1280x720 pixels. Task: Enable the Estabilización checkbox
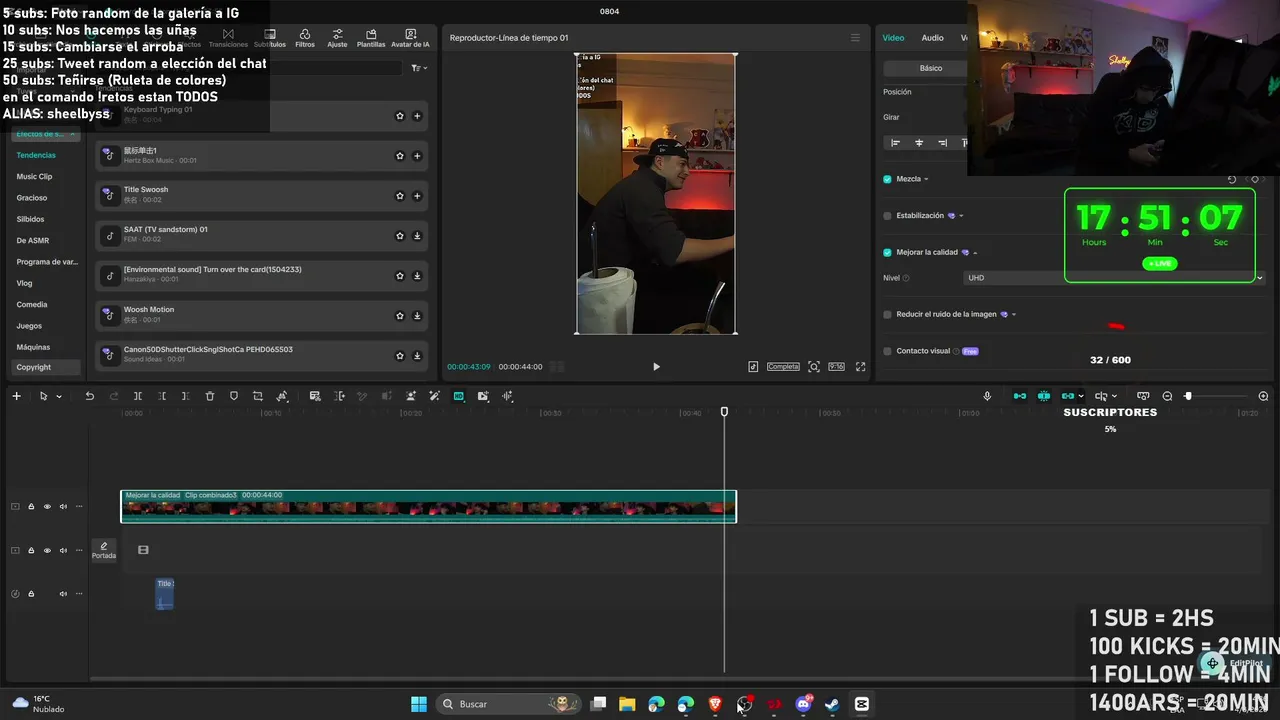[x=887, y=215]
